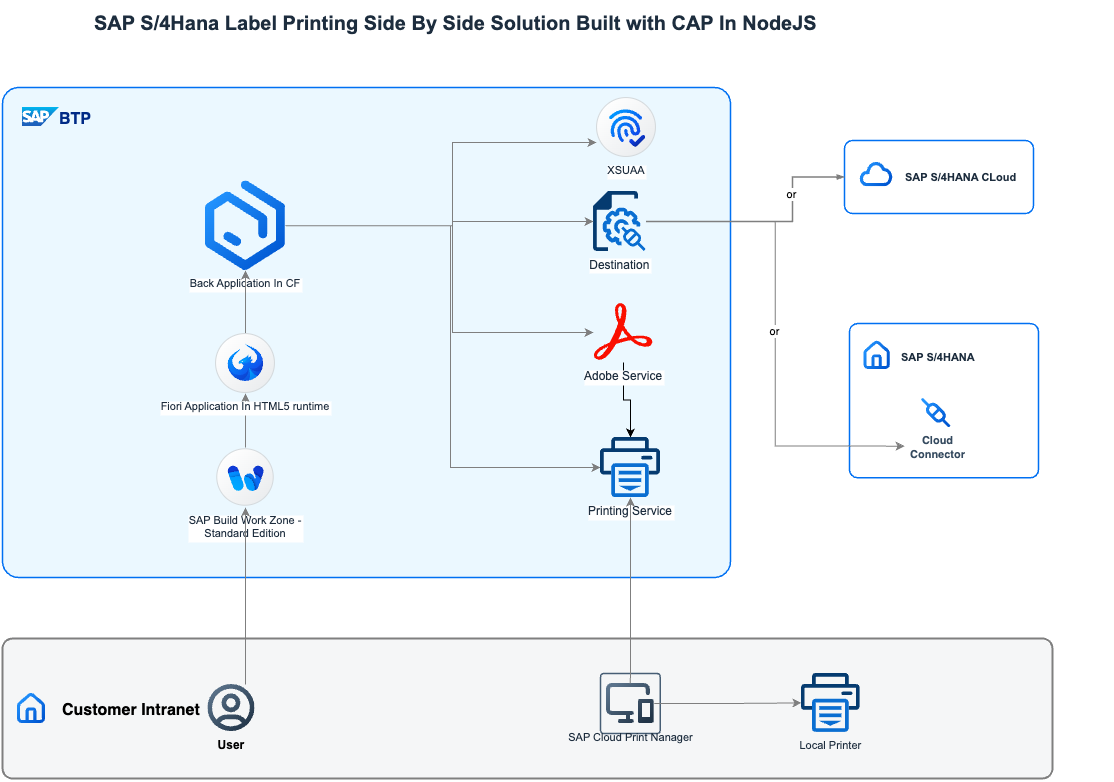Select the Fiori Application In HTML5 runtime icon
The width and height of the screenshot is (1114, 782).
click(x=244, y=363)
